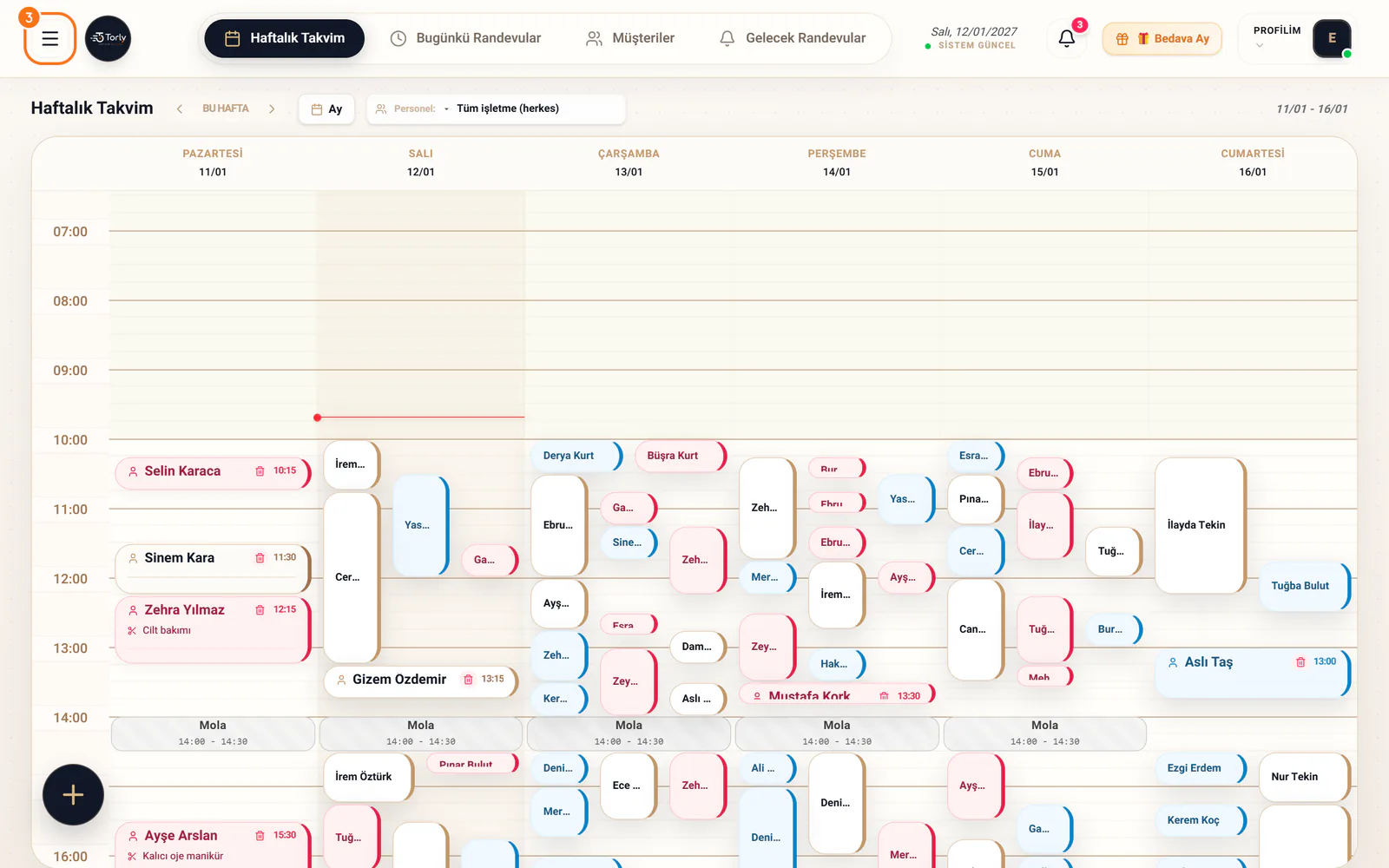Viewport: 1389px width, 868px height.
Task: Select the Perşembe 14/01 column header
Action: tap(837, 162)
